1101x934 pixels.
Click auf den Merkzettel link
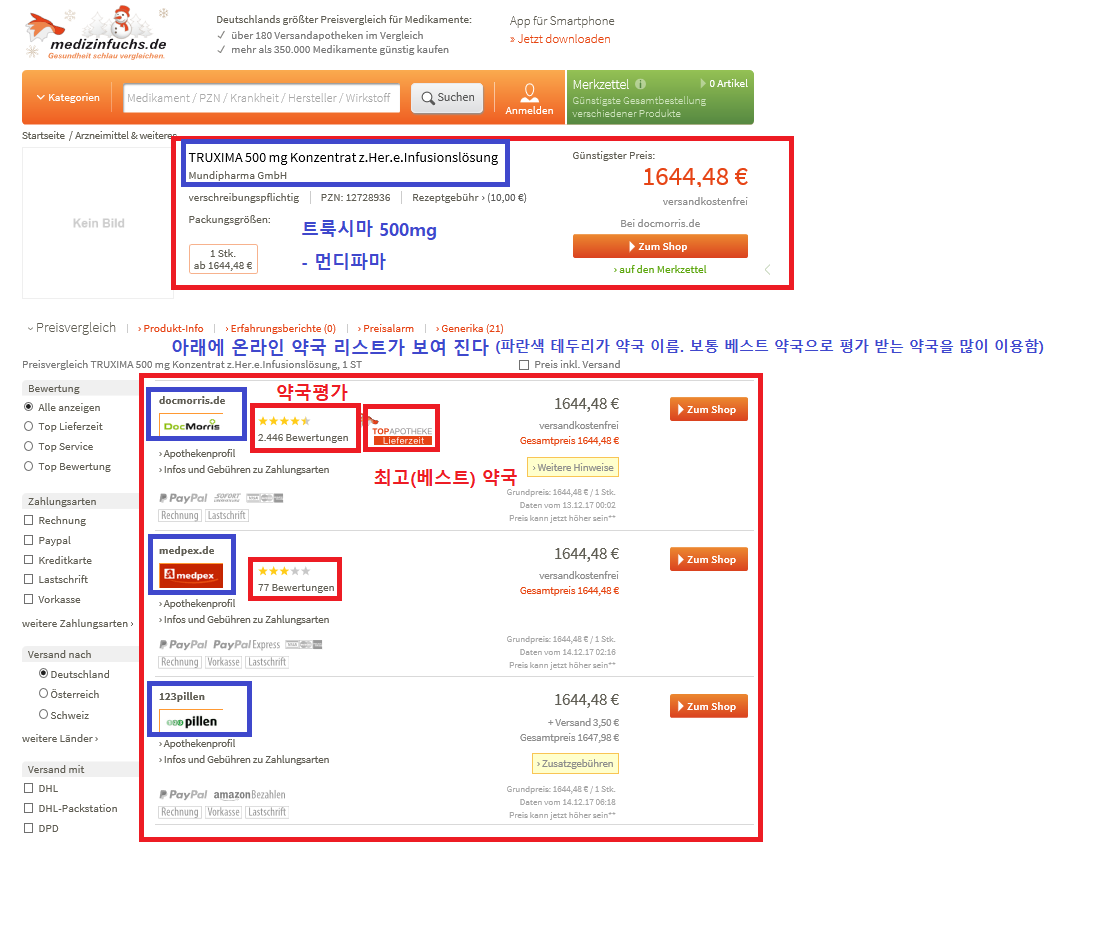click(660, 270)
